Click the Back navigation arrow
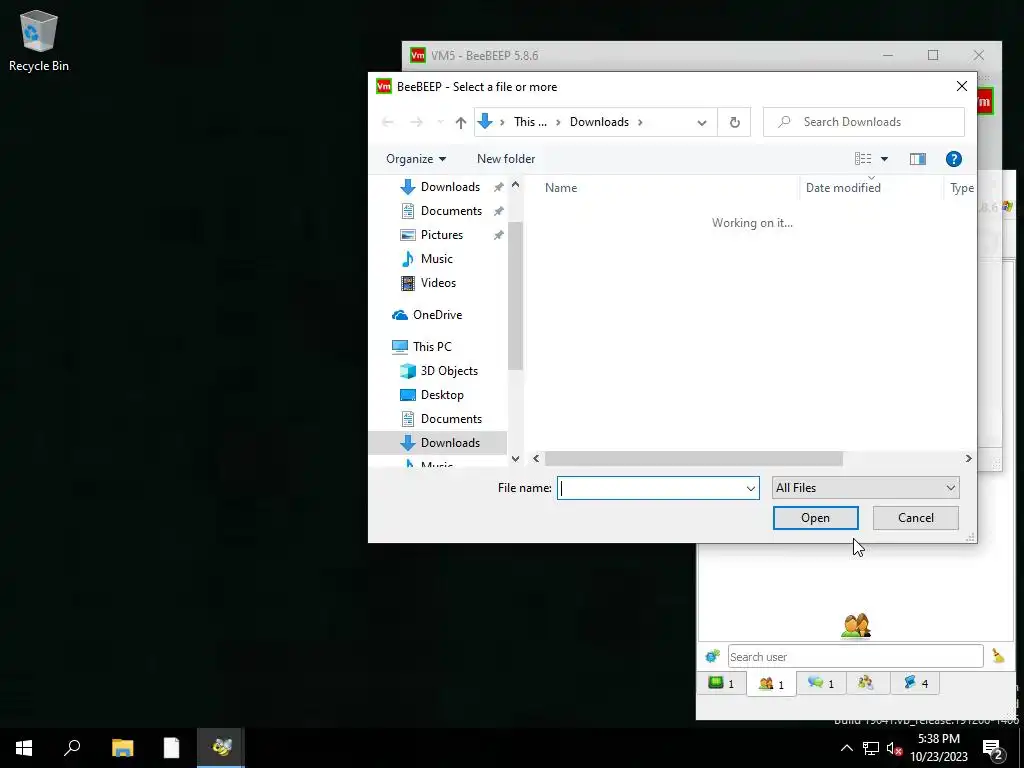 coord(388,122)
